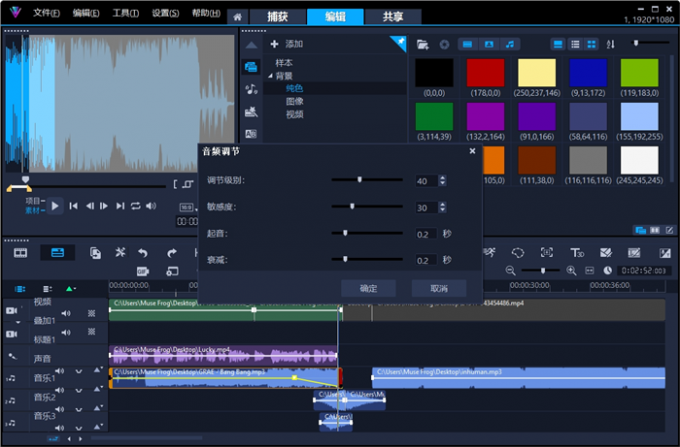
Task: Zoom out the timeline
Action: click(510, 271)
